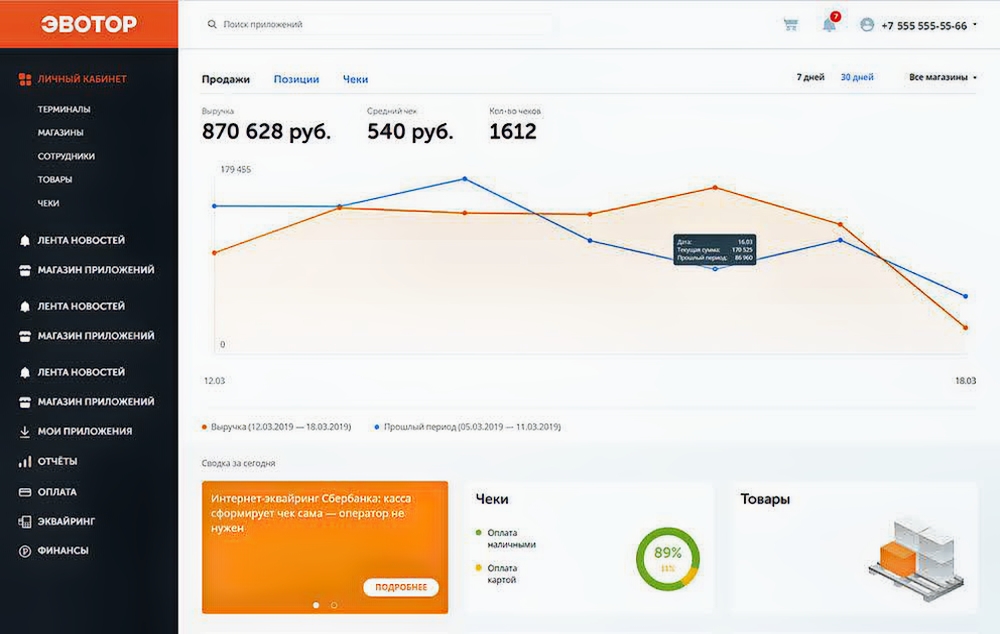Open ТОВАРЫ sidebar item
Screen dimensions: 1000x634
point(55,180)
